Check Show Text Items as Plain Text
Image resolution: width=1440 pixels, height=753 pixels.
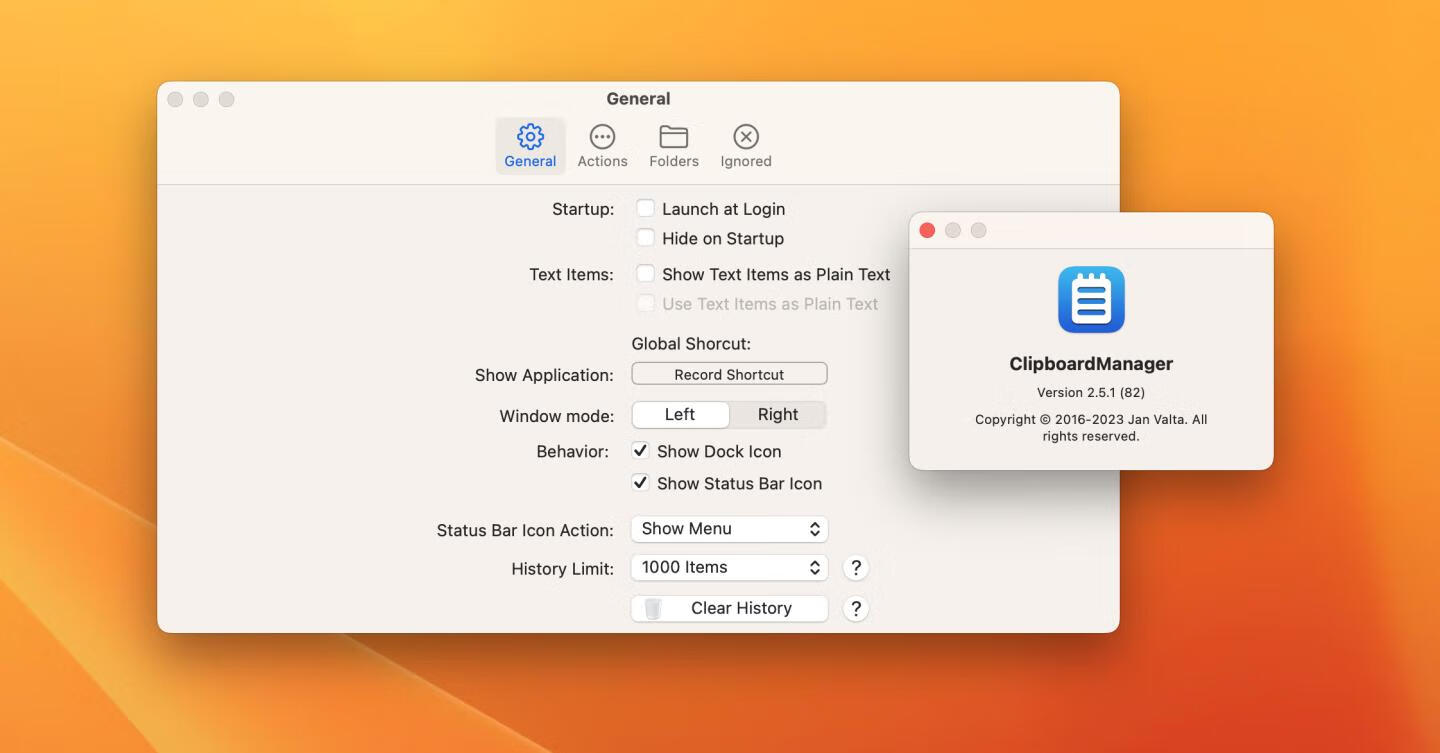pyautogui.click(x=646, y=273)
